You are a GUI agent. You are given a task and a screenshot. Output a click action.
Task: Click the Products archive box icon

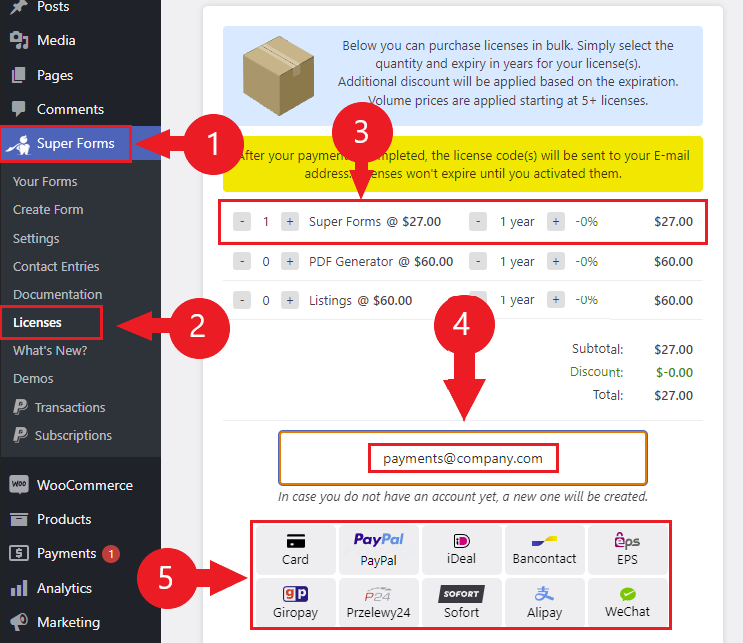19,519
